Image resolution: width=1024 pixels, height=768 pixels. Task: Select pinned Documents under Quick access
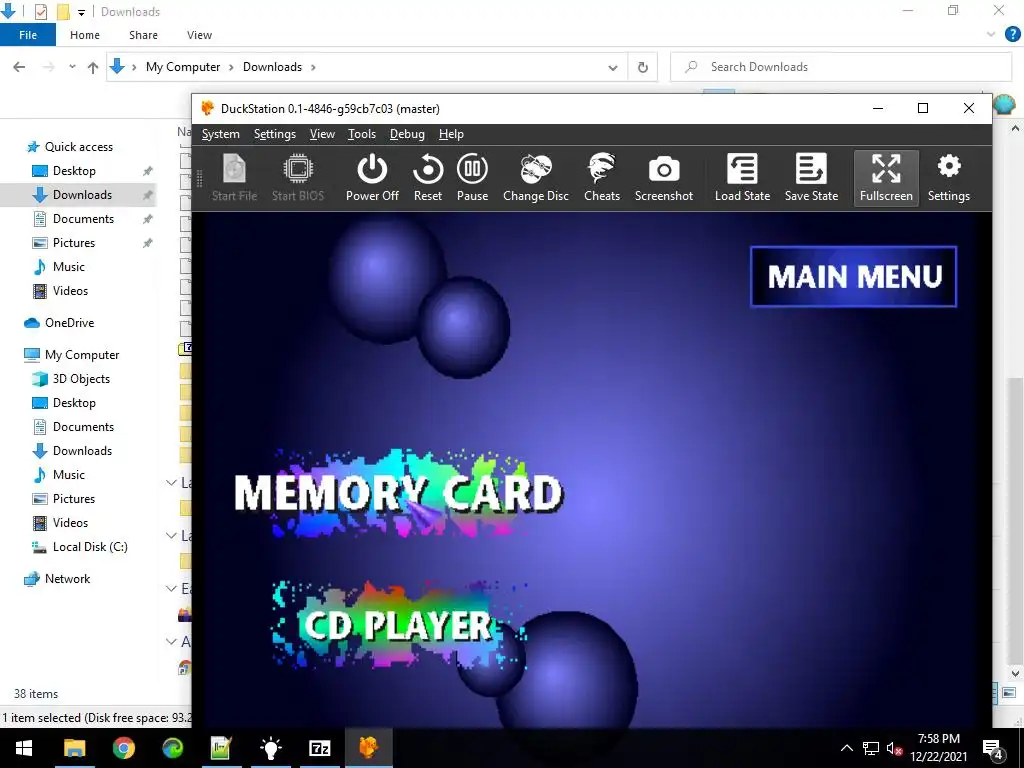83,219
